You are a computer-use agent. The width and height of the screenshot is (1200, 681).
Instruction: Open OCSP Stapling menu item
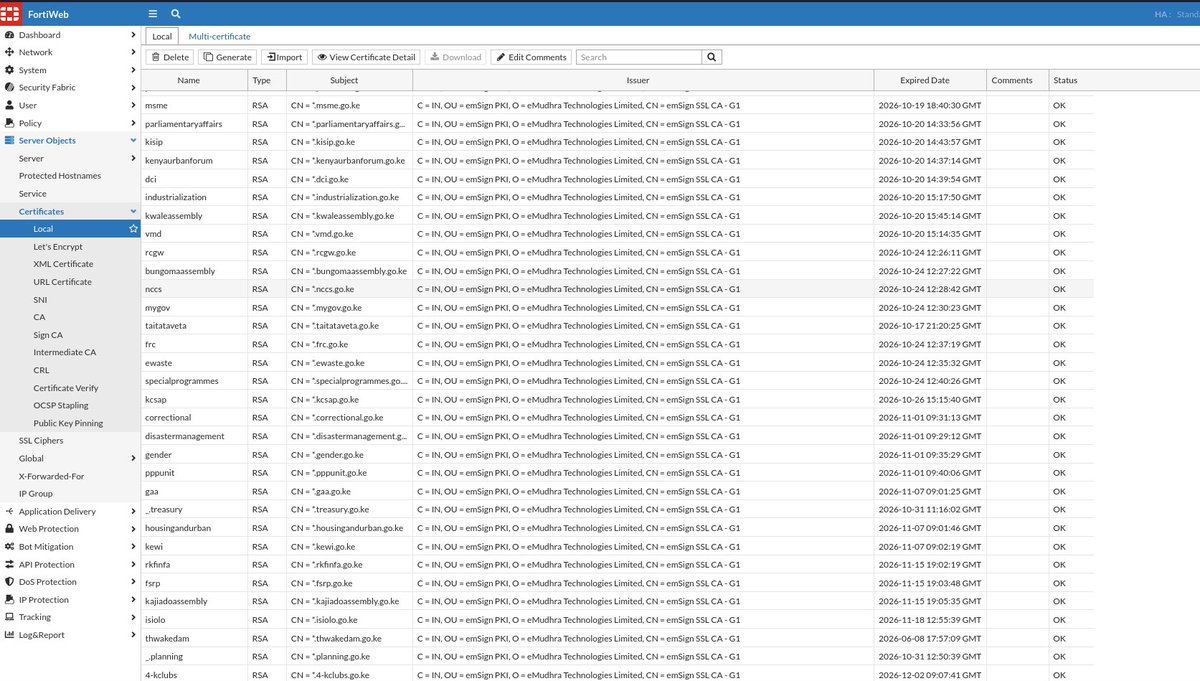tap(61, 405)
